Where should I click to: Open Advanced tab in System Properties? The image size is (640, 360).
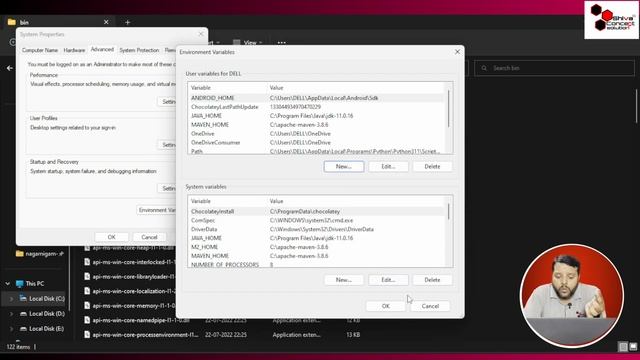coord(102,49)
